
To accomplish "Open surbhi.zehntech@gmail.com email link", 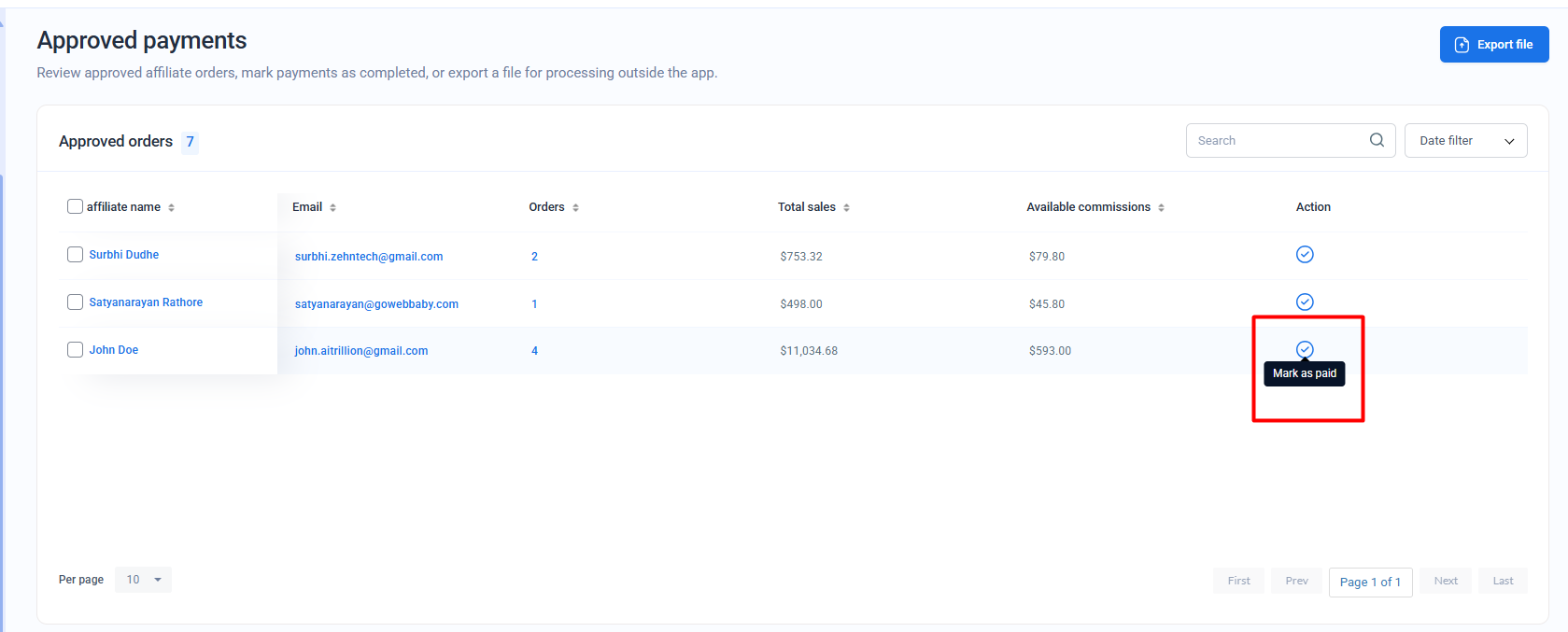I will [369, 257].
